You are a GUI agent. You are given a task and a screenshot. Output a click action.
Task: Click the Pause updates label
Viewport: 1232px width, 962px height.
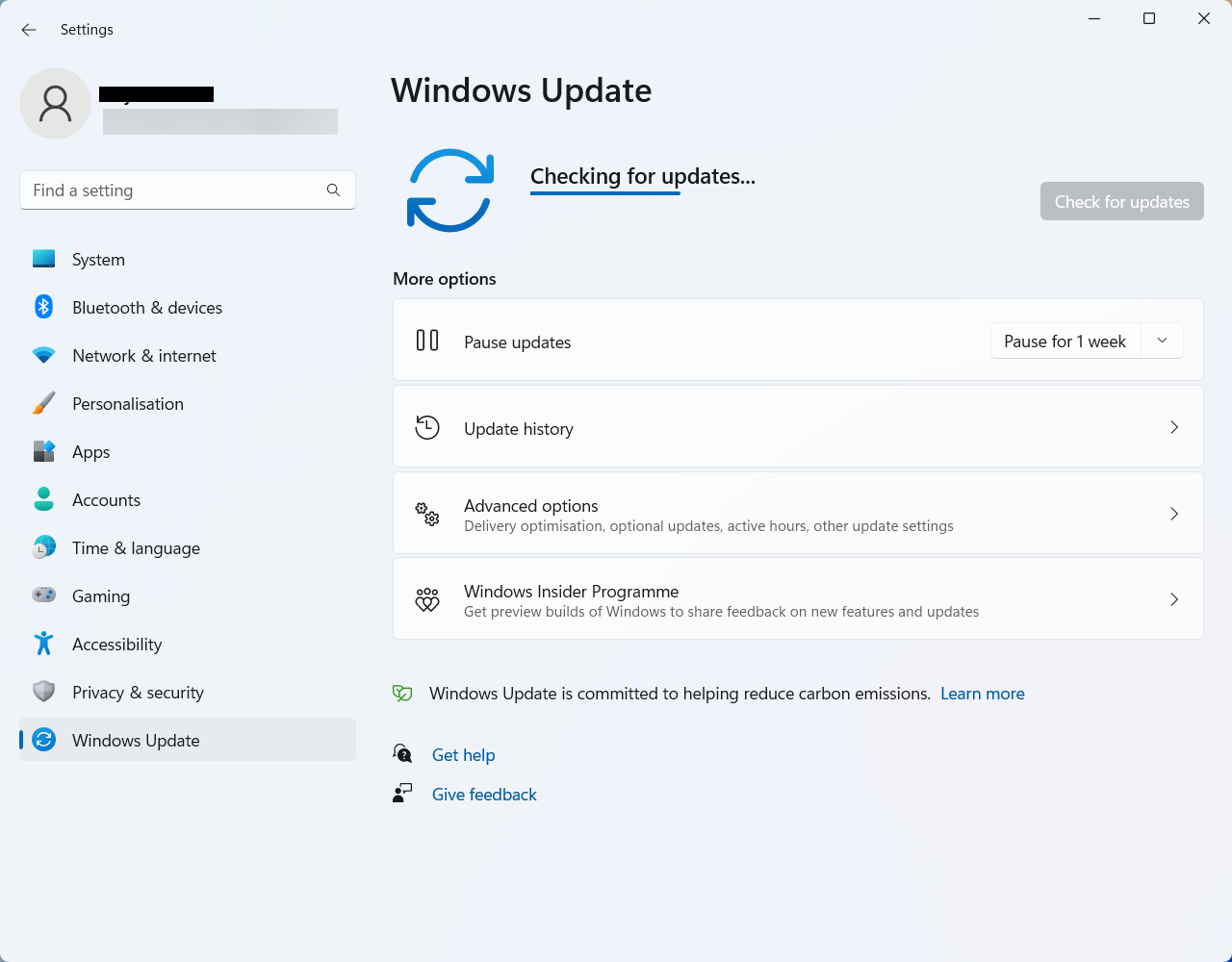517,342
